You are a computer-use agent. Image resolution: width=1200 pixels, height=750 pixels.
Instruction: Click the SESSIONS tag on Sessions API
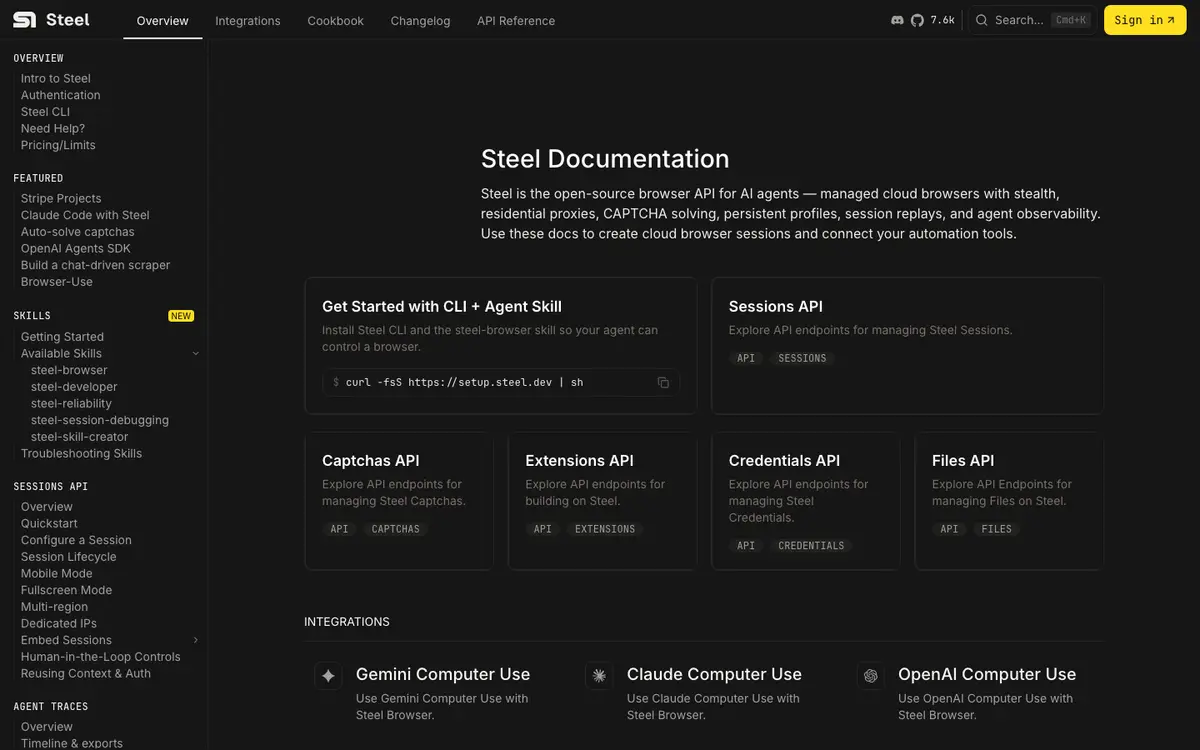point(802,358)
